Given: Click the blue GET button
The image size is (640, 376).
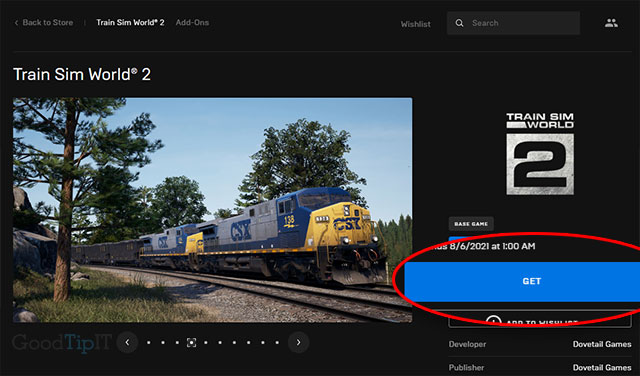Looking at the screenshot, I should point(522,281).
